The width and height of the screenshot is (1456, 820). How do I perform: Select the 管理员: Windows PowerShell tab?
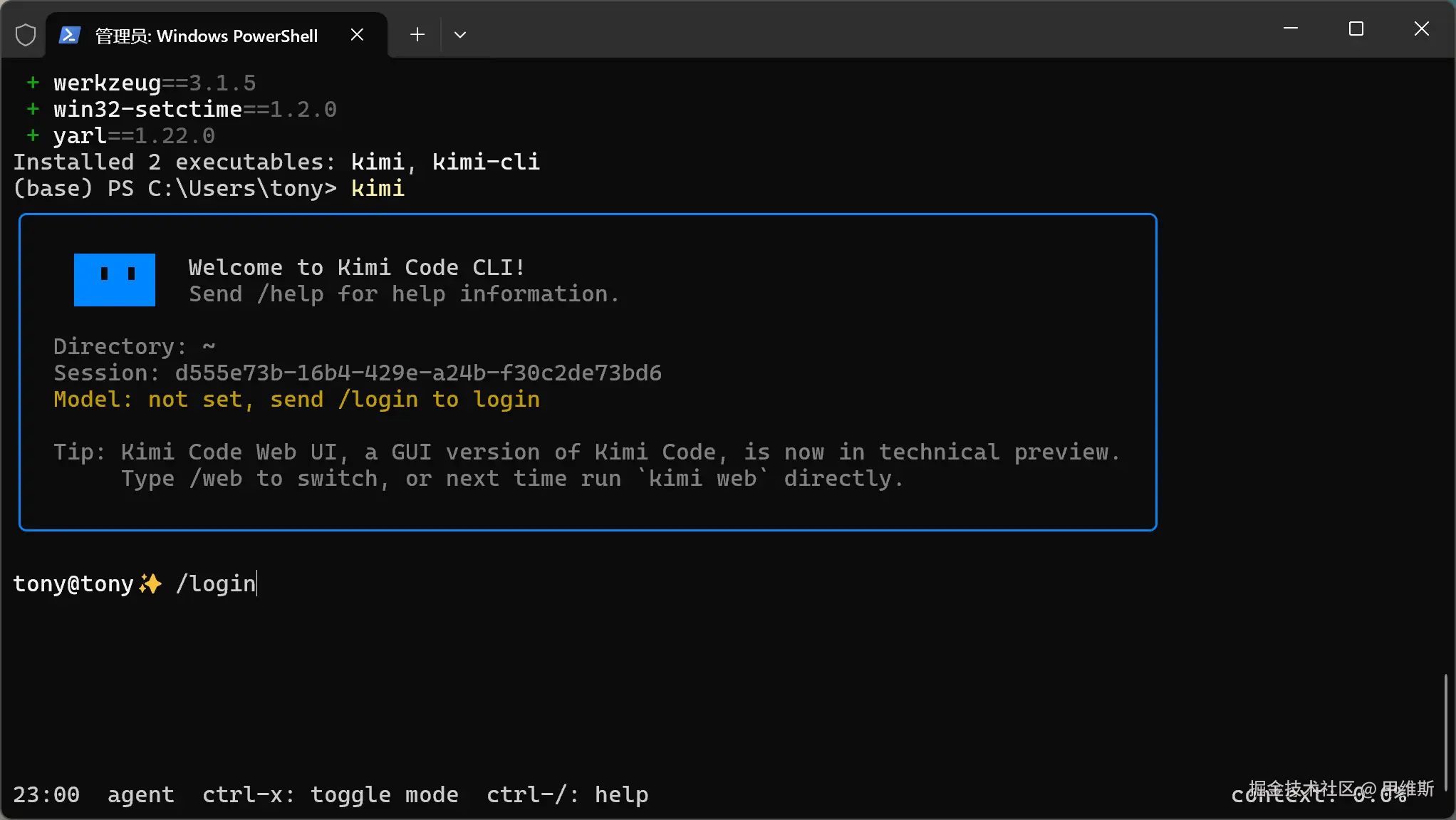tap(207, 36)
